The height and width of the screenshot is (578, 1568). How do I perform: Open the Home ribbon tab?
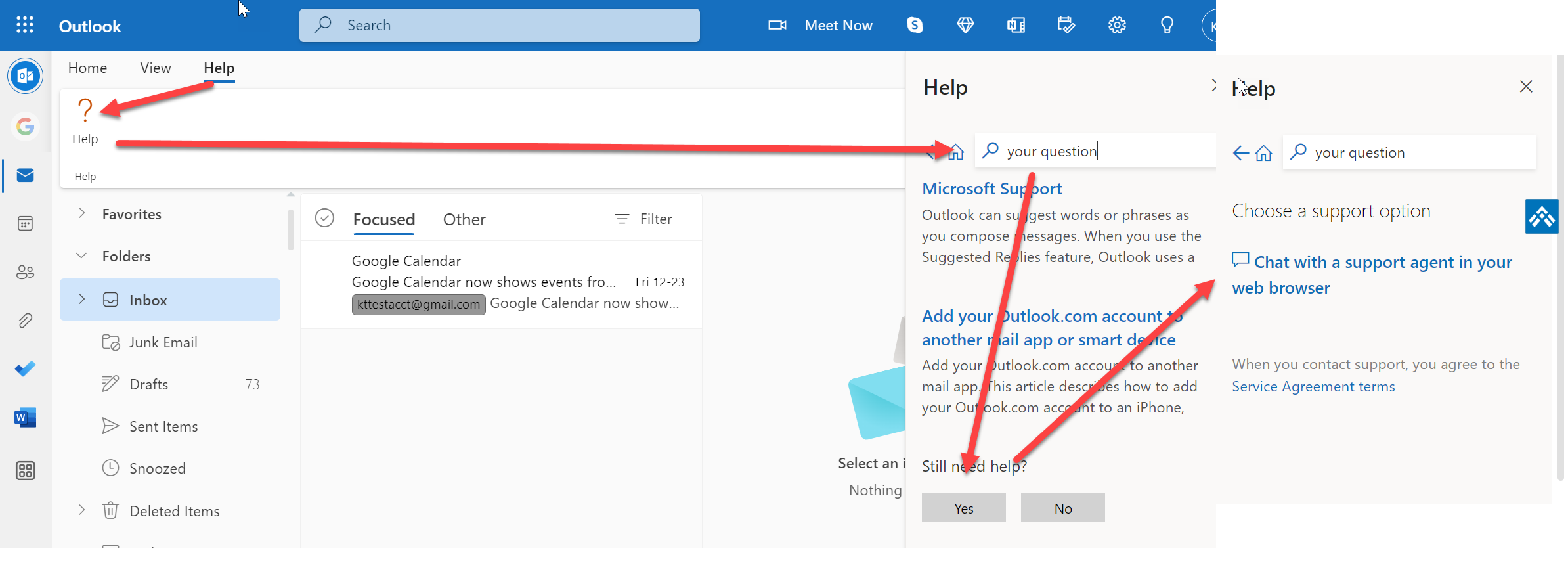pyautogui.click(x=87, y=68)
